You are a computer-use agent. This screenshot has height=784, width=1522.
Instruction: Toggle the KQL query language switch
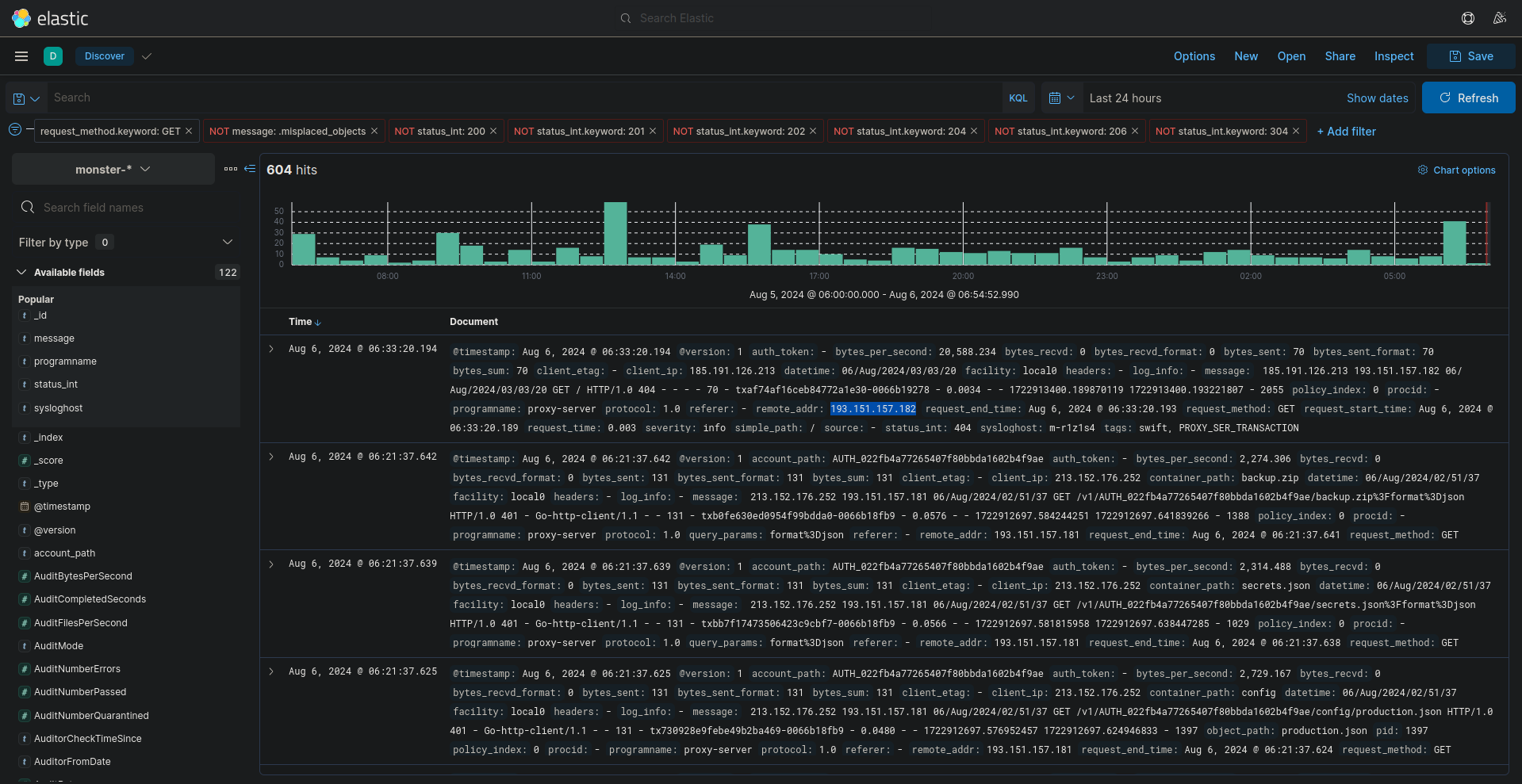[1018, 98]
